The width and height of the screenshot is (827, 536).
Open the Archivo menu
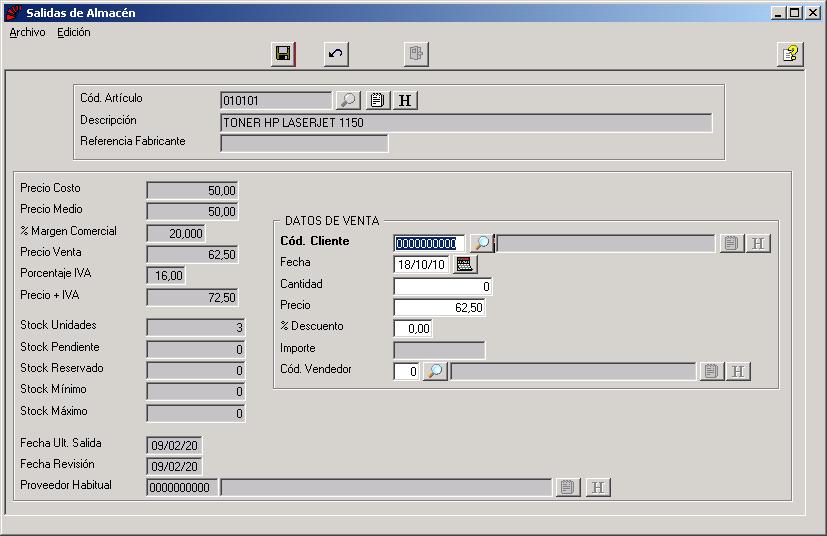click(27, 32)
